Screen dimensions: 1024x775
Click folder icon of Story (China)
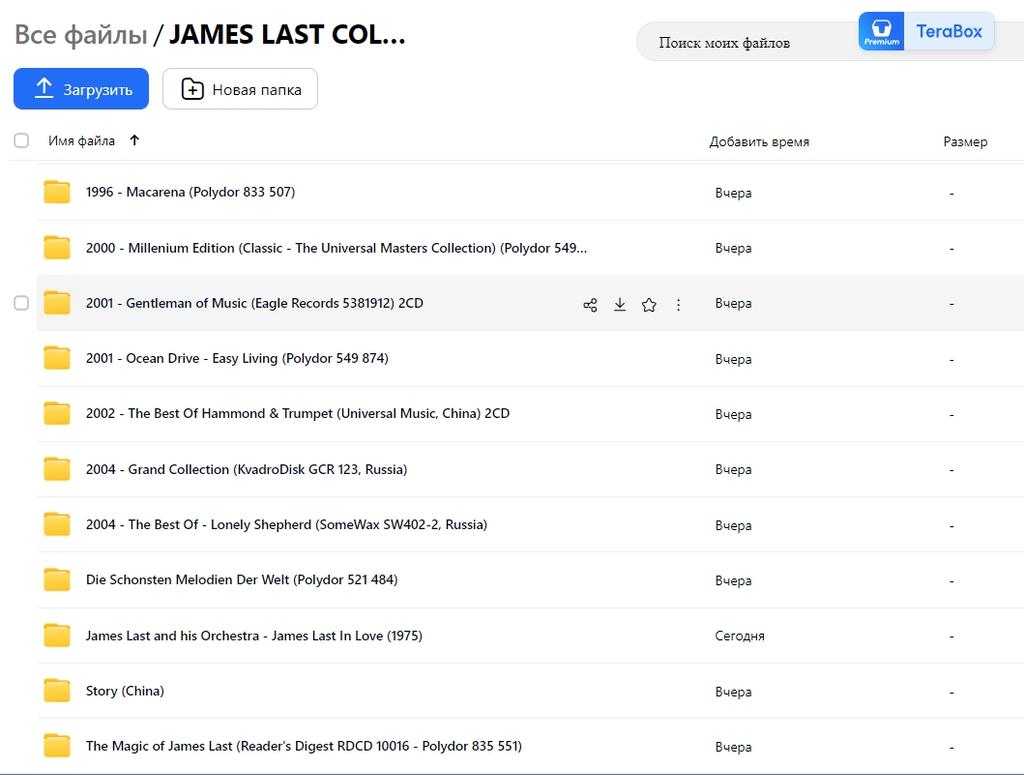(x=57, y=691)
